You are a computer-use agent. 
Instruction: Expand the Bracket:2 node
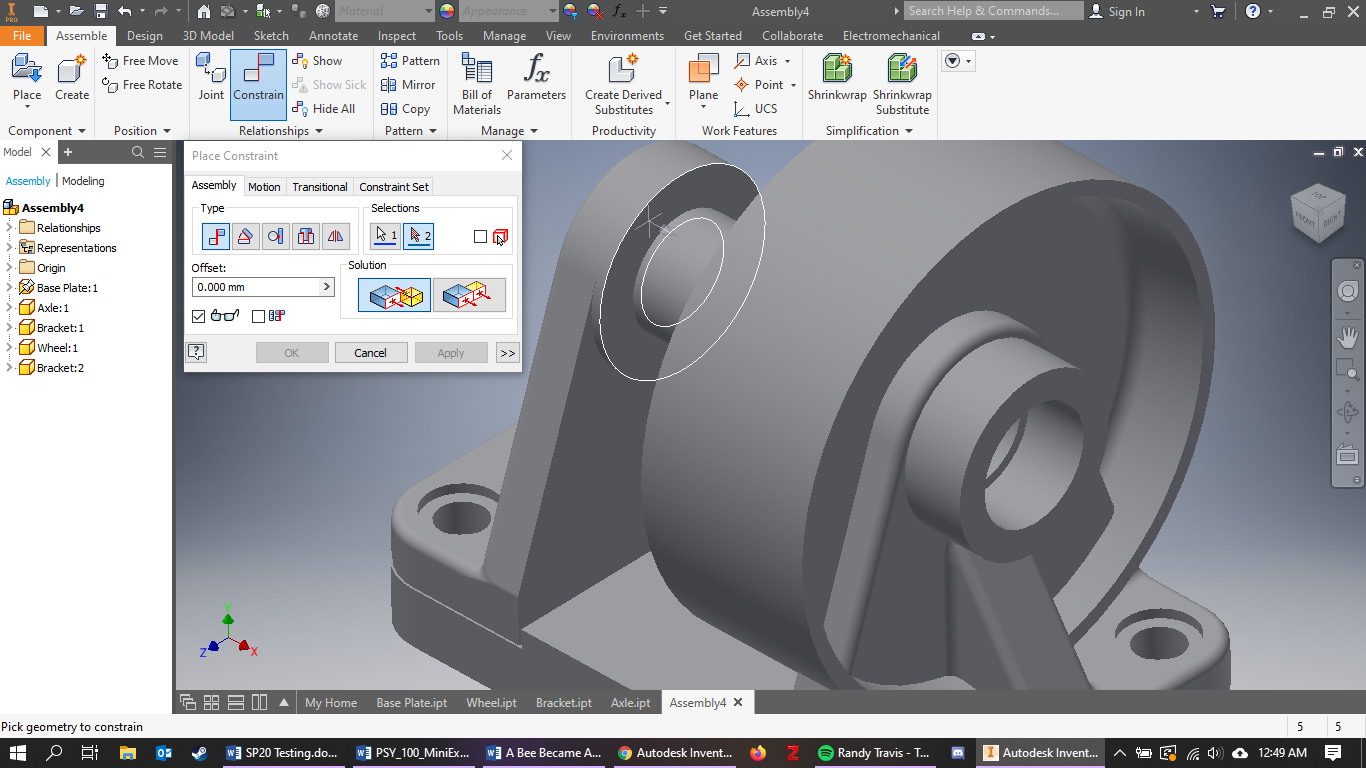coord(9,368)
